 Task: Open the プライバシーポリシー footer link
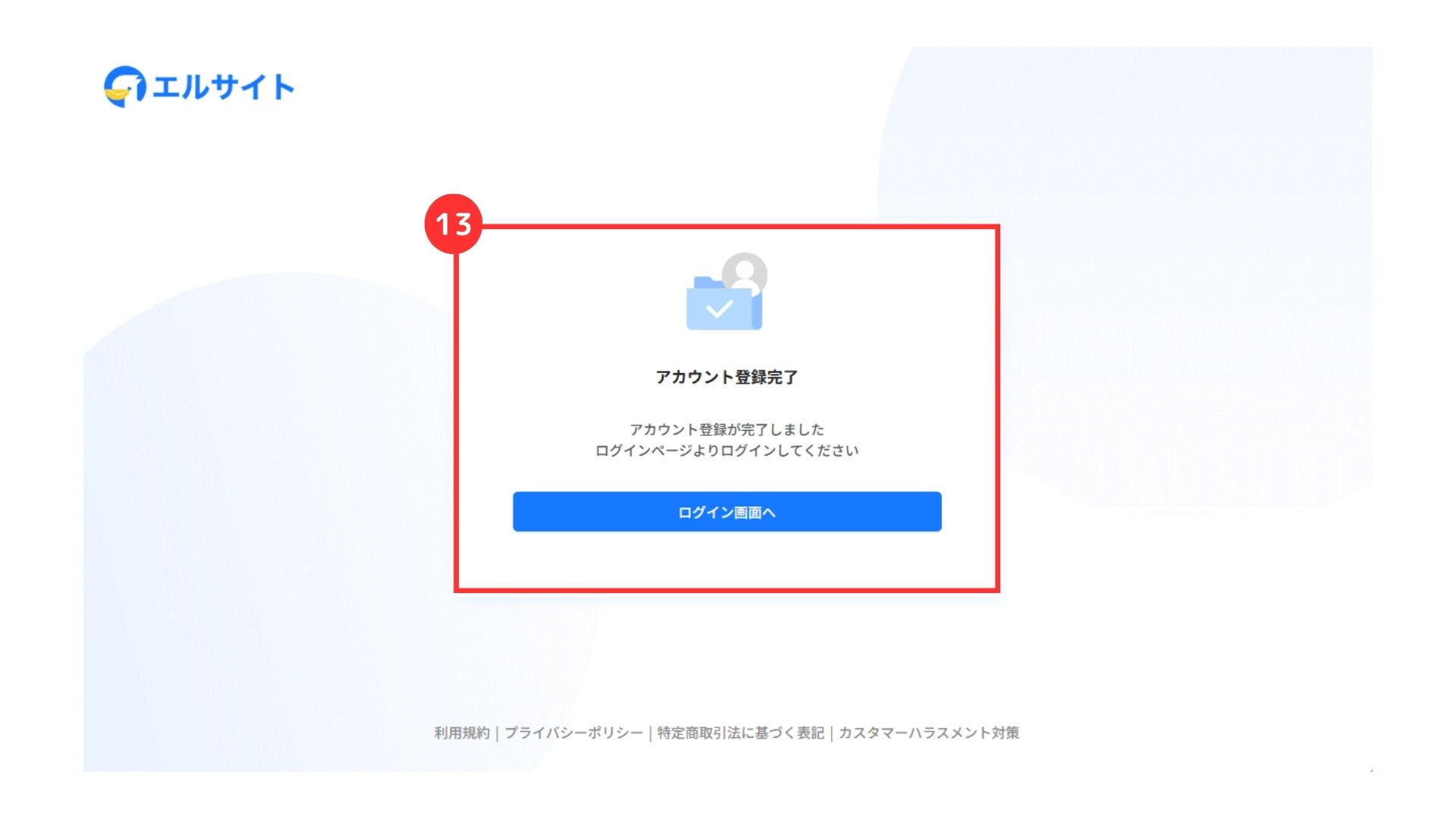573,733
